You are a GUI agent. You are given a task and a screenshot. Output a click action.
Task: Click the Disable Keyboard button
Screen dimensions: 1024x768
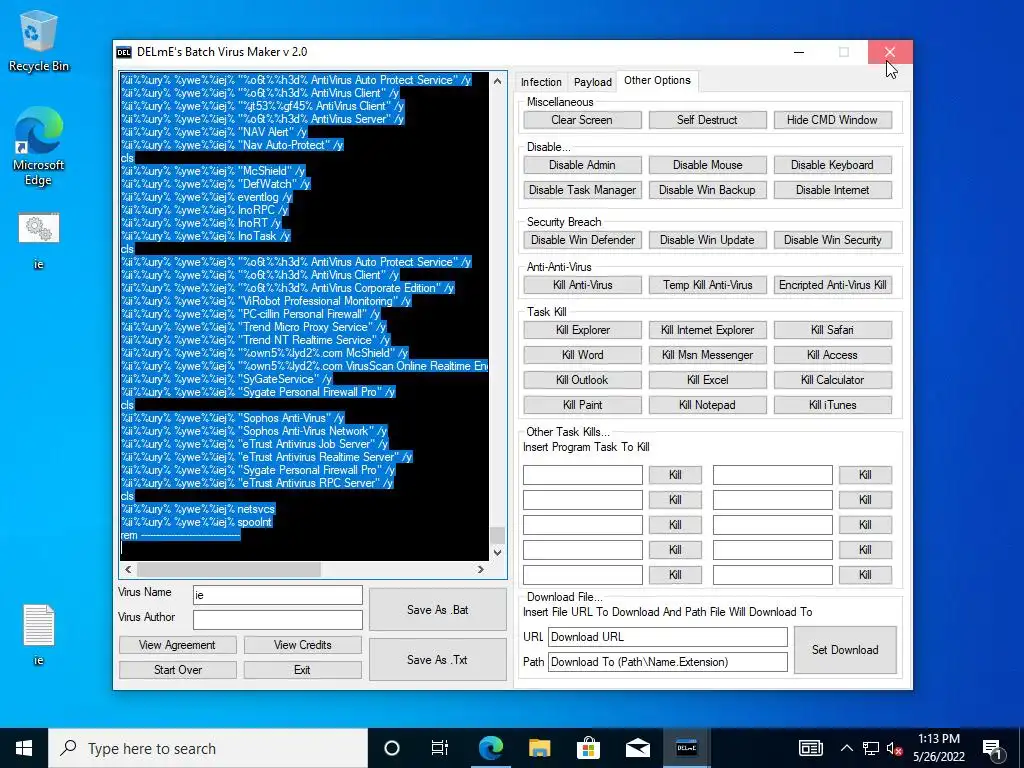click(x=832, y=165)
